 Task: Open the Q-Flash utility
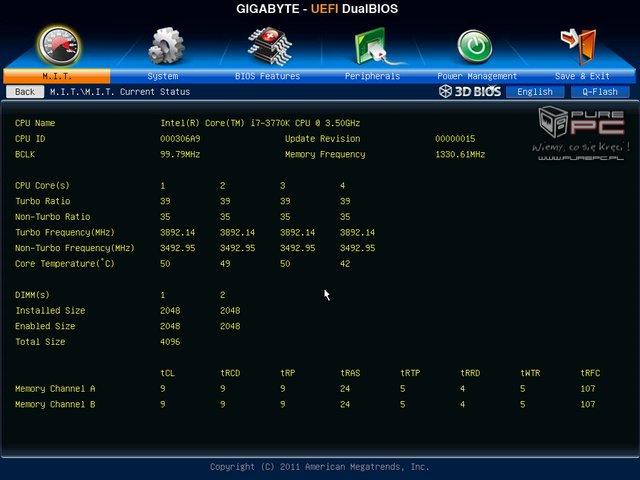[600, 92]
